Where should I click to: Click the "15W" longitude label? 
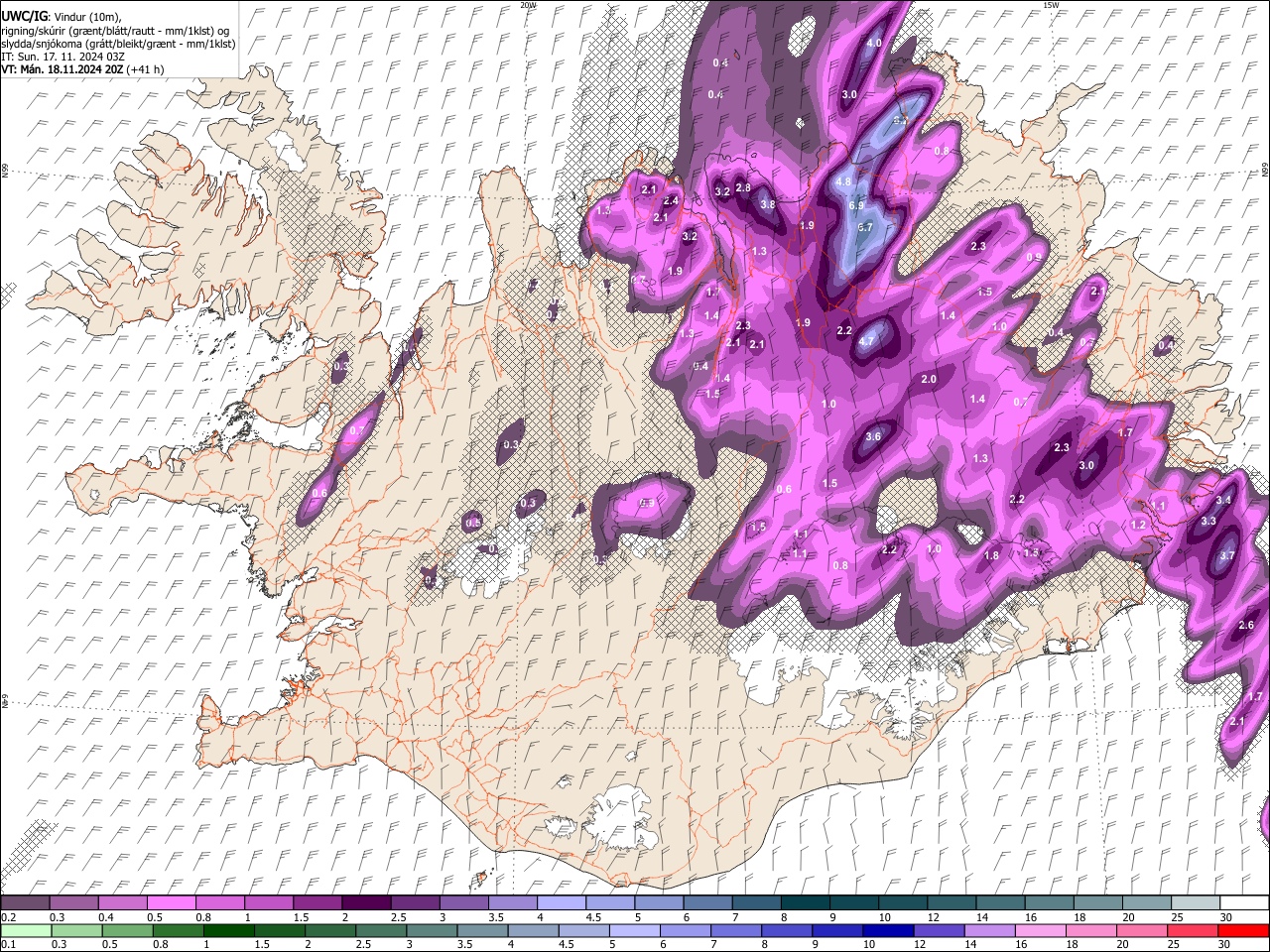pyautogui.click(x=1052, y=5)
